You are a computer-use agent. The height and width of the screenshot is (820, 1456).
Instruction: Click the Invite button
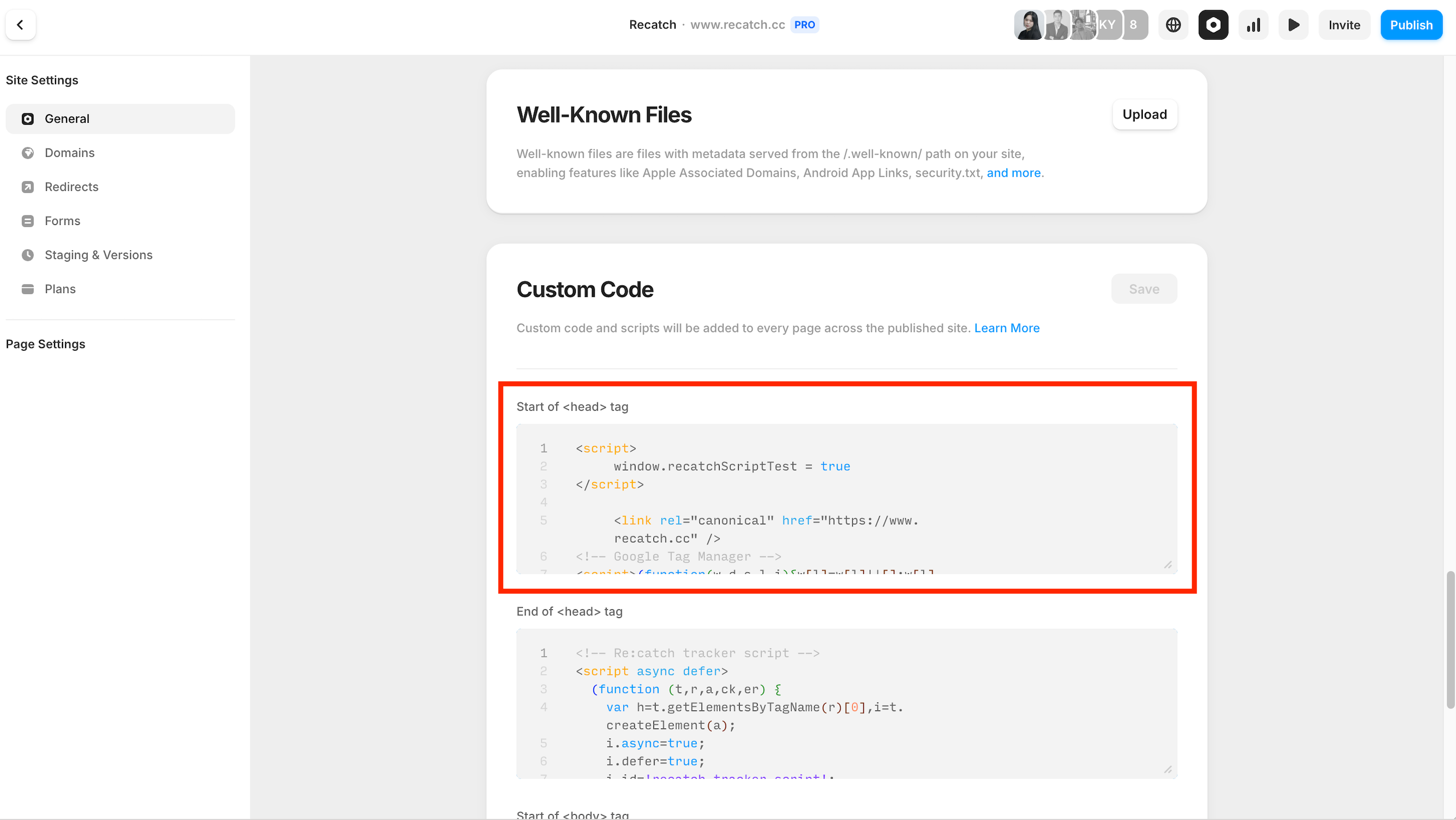coord(1344,25)
